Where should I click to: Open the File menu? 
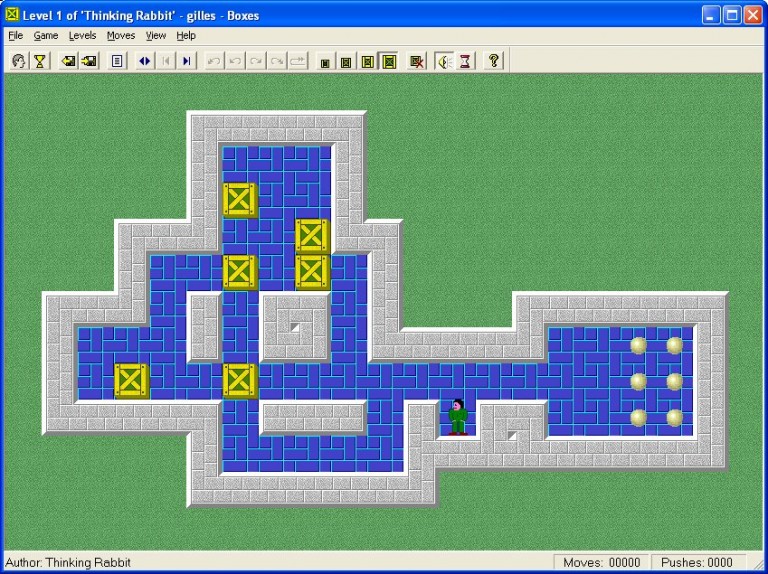click(16, 36)
